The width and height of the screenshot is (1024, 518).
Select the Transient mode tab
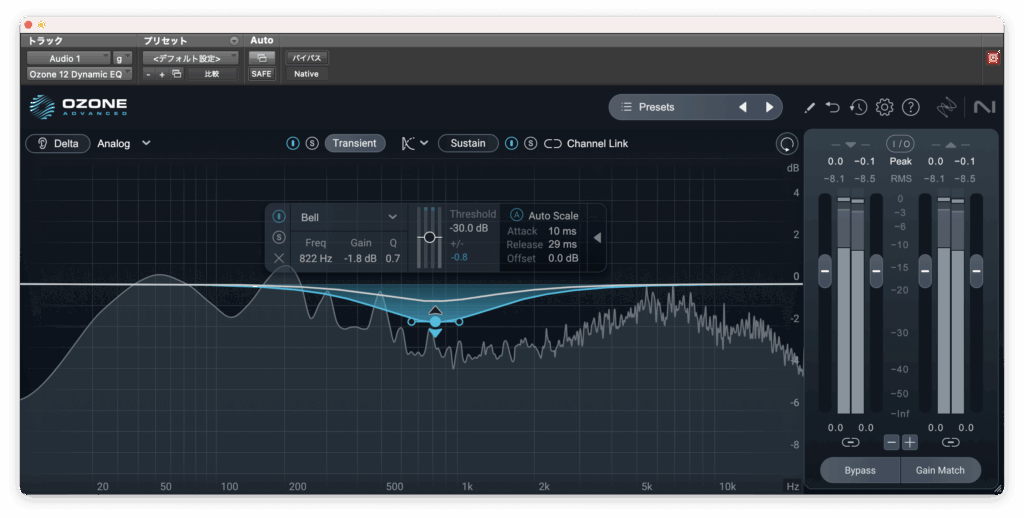(x=355, y=143)
